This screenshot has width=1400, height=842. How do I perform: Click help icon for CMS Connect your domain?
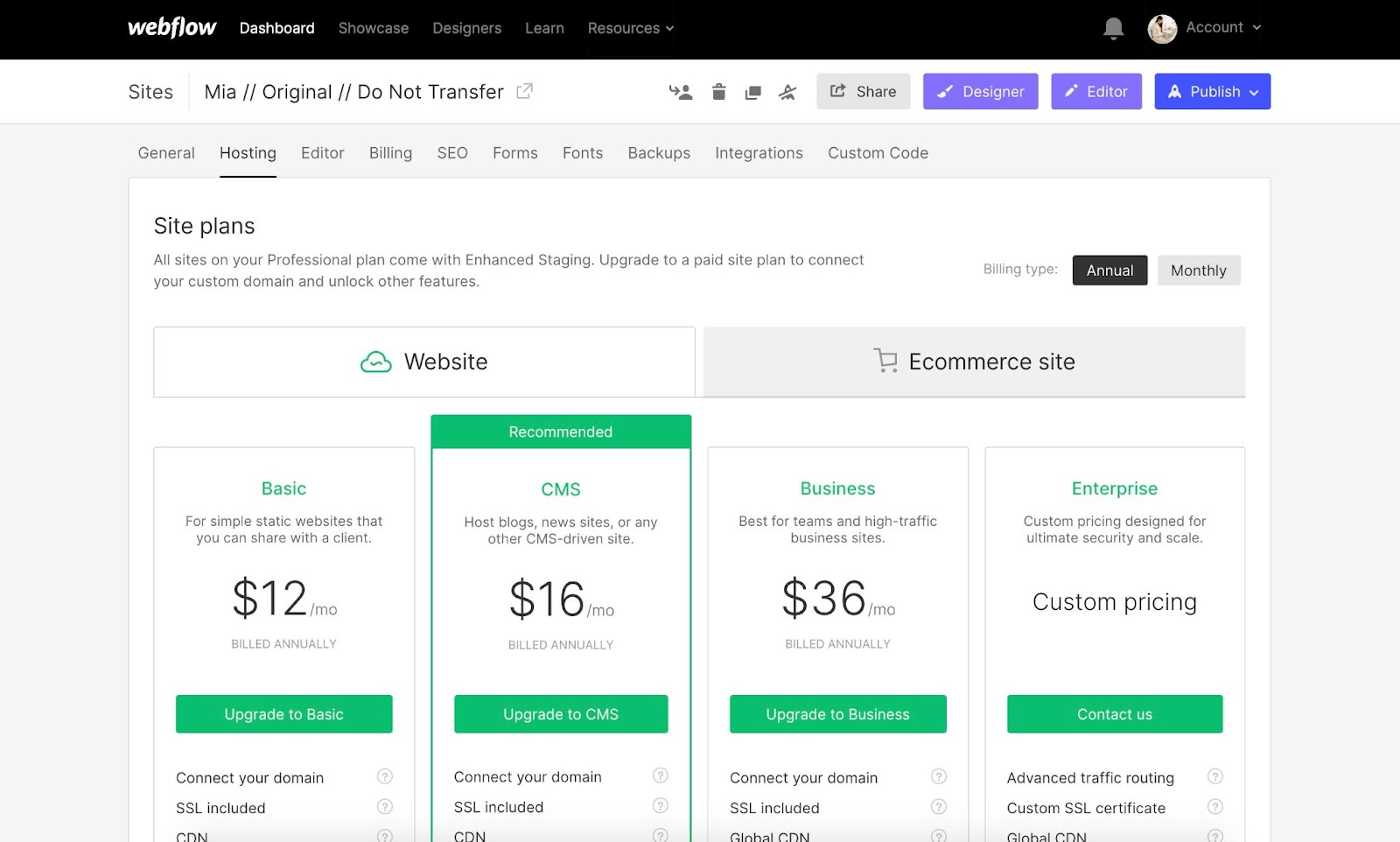point(661,775)
